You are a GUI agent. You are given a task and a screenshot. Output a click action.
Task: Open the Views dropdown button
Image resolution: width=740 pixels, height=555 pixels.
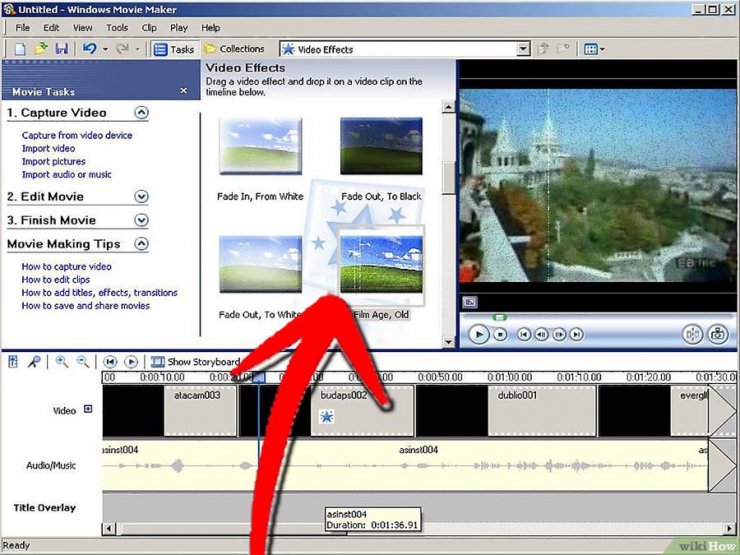click(x=594, y=49)
